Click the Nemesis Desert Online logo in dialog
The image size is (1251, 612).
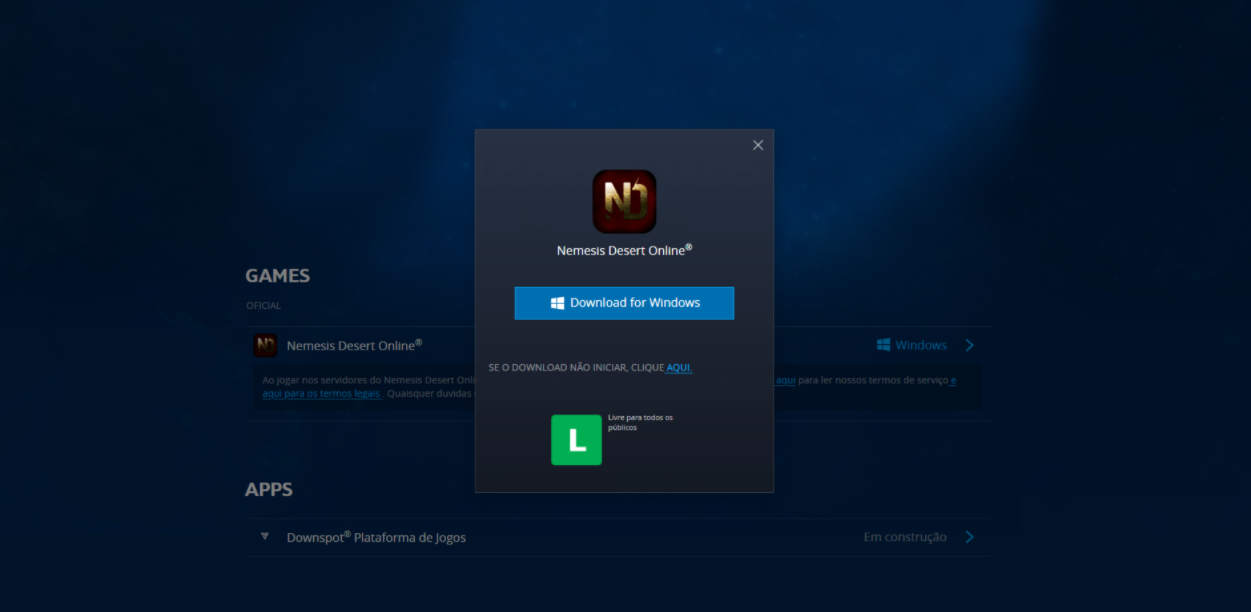pyautogui.click(x=624, y=201)
